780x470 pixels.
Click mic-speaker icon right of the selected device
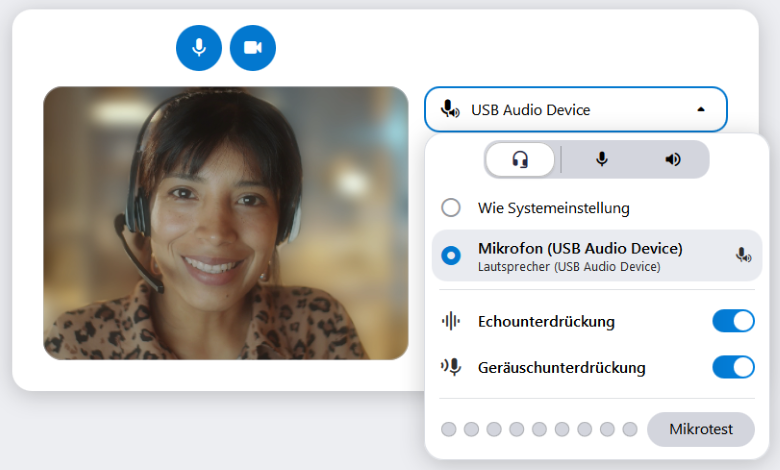[x=743, y=255]
